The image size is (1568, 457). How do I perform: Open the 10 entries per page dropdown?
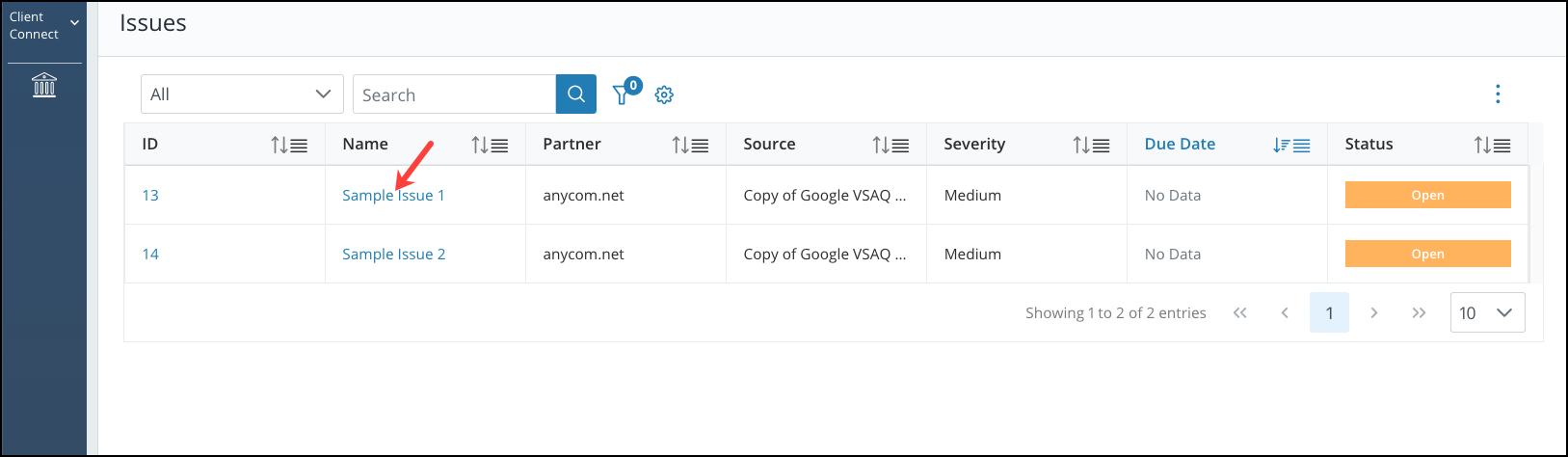(1487, 312)
